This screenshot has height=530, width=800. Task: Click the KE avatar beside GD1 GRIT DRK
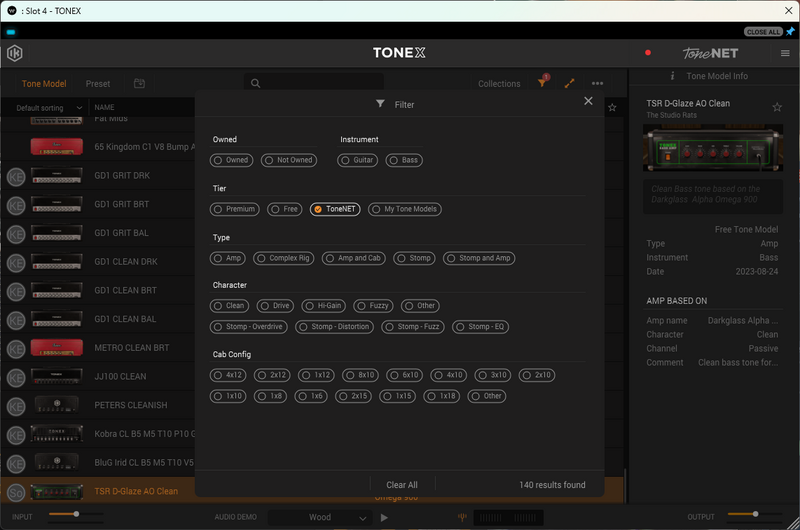[16, 177]
